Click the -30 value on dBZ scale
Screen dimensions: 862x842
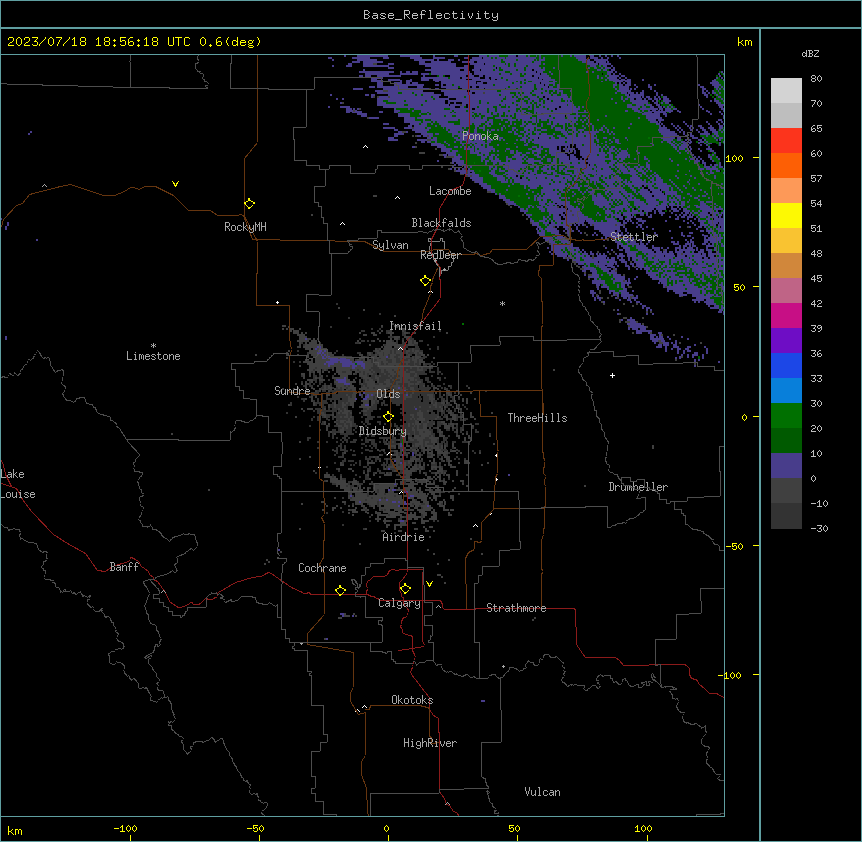point(819,529)
